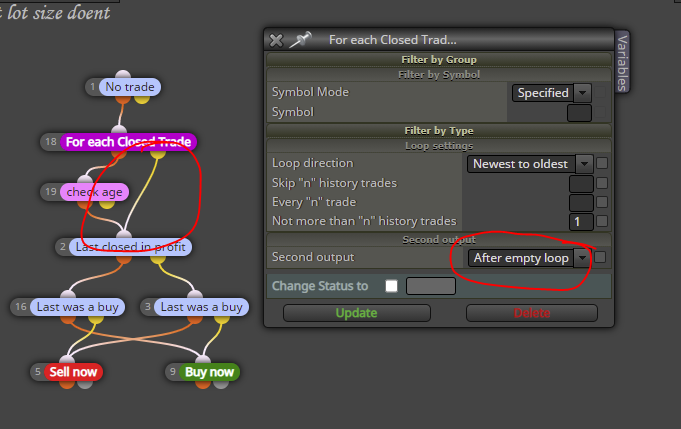
Task: Click the Change Status to text field
Action: [x=431, y=286]
